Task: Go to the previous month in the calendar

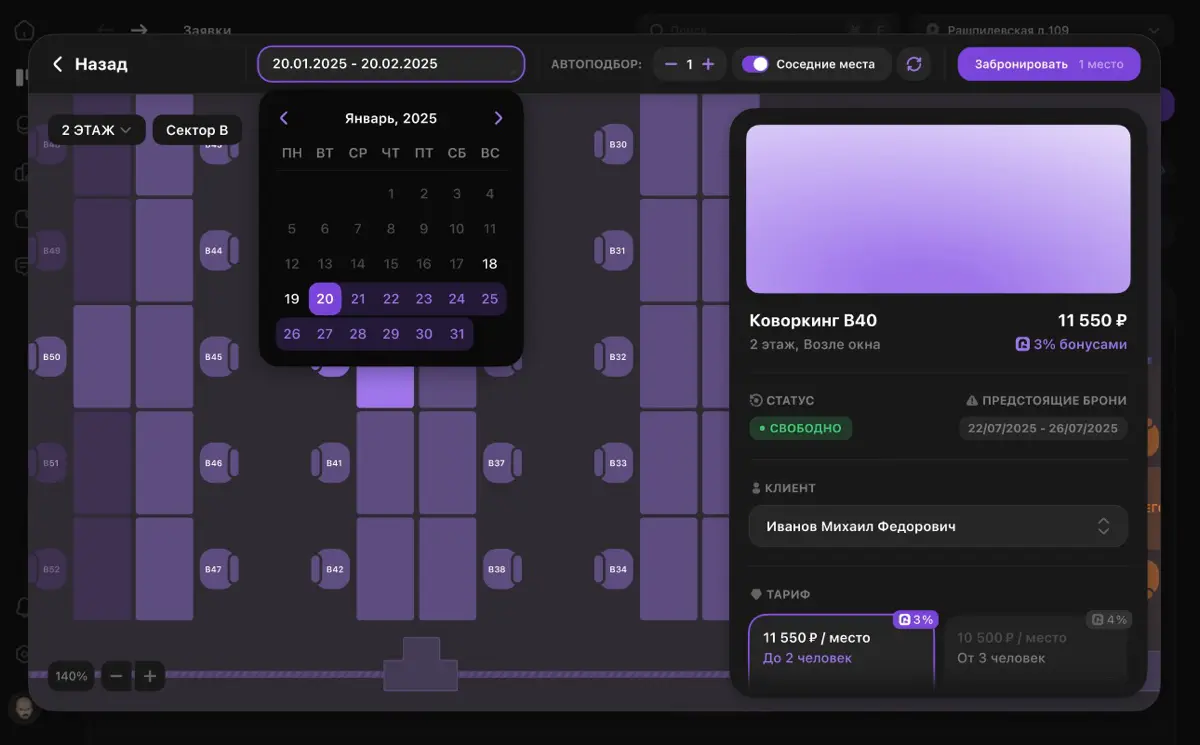Action: click(284, 118)
